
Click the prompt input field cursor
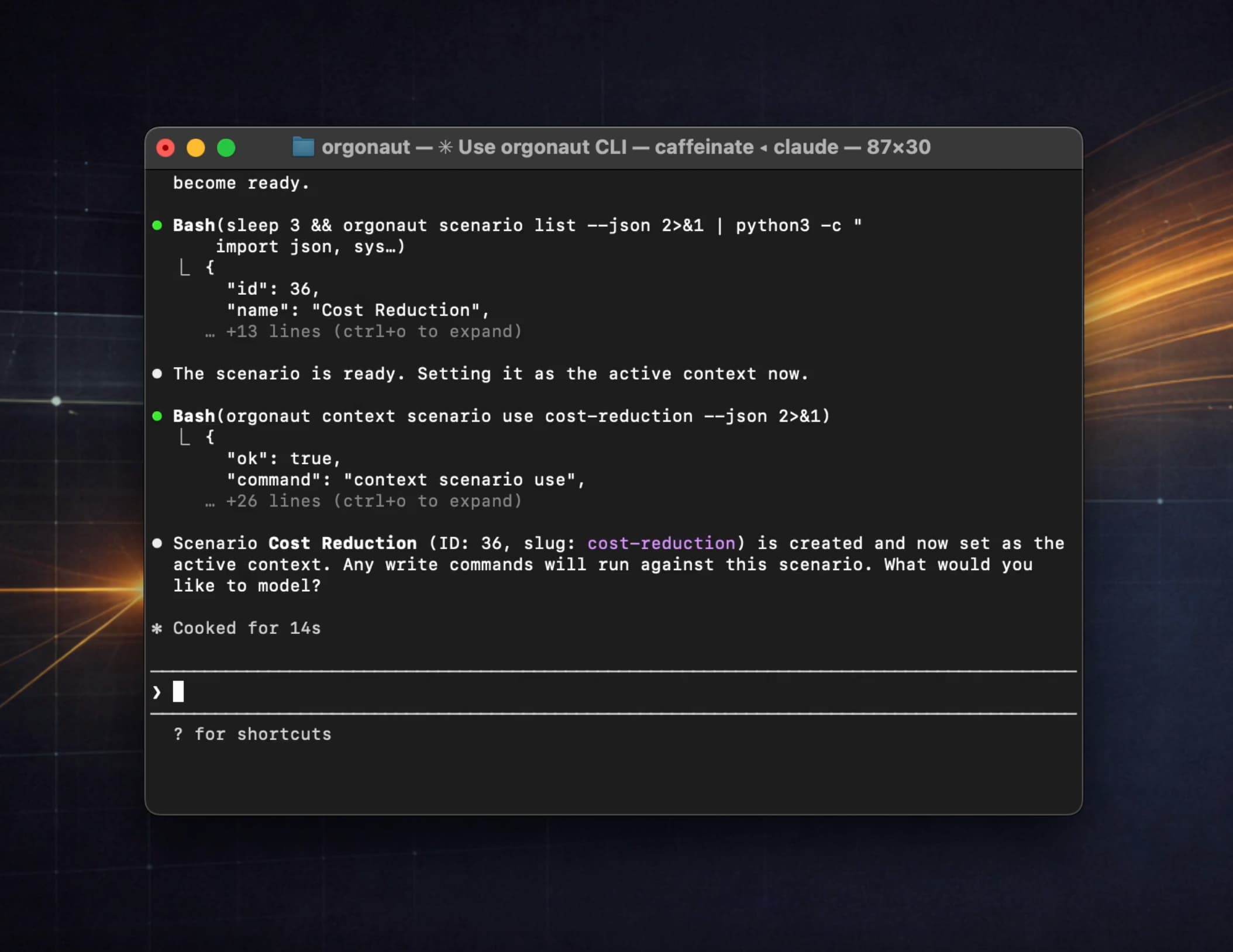point(178,691)
